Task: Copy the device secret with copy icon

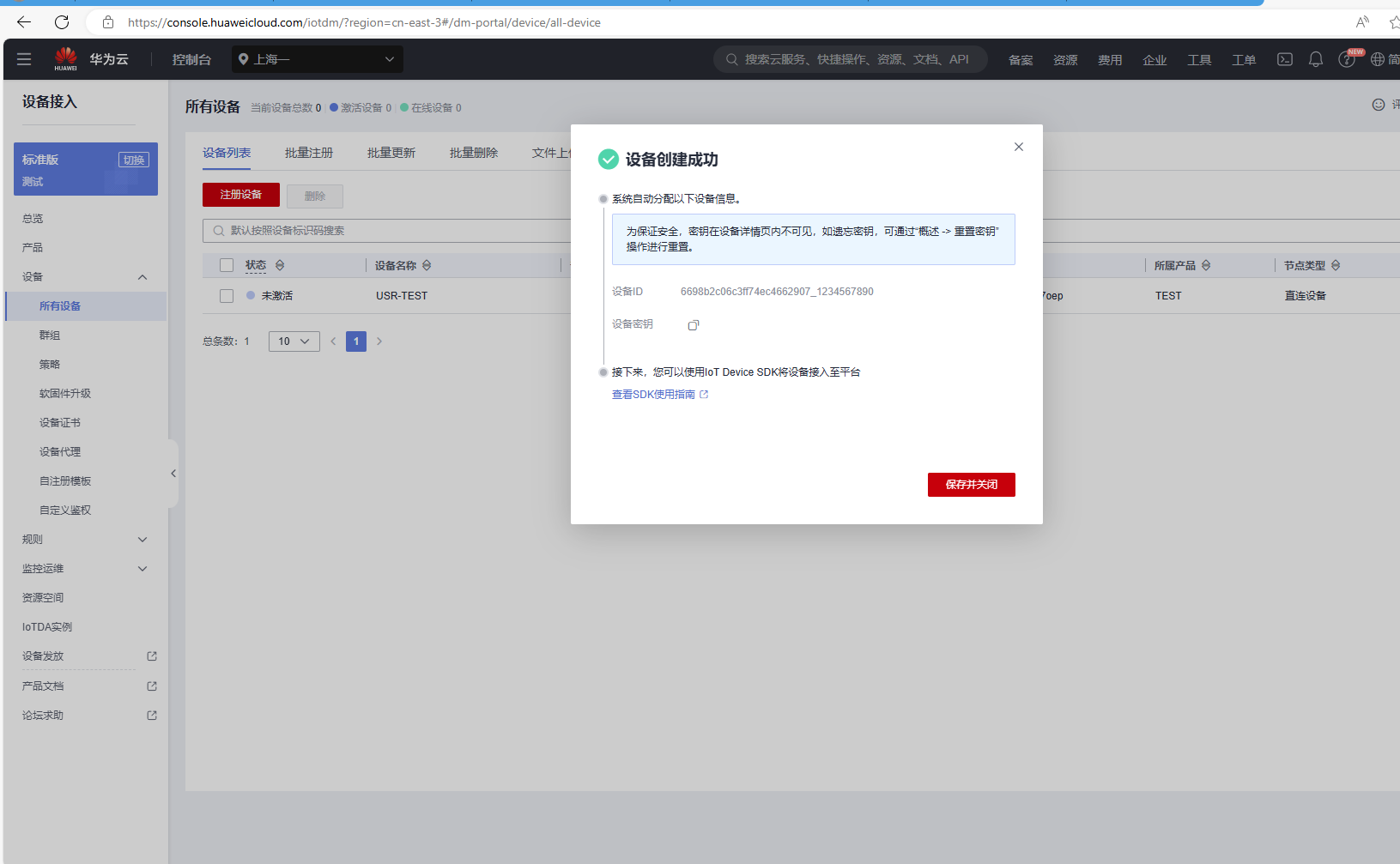Action: 694,325
